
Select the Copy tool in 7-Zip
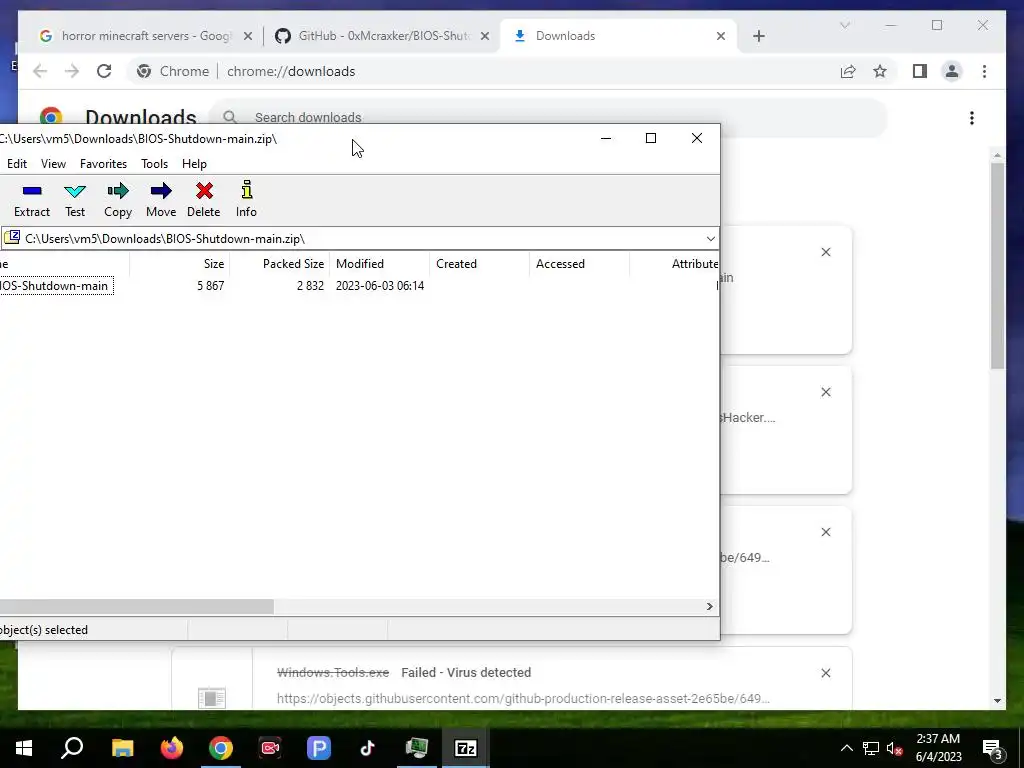[x=118, y=200]
